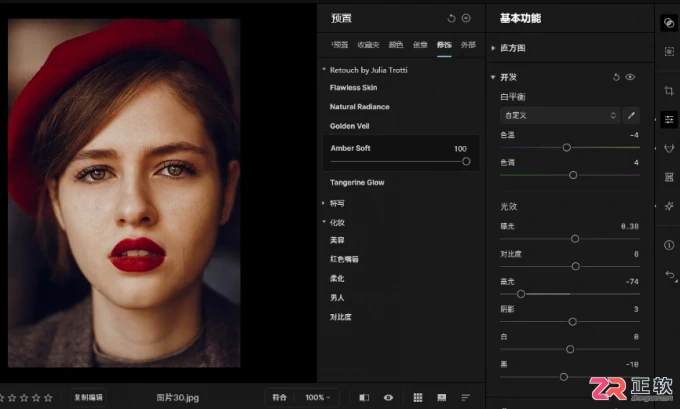
Task: Click the circular options icon in 预置 header
Action: click(466, 18)
